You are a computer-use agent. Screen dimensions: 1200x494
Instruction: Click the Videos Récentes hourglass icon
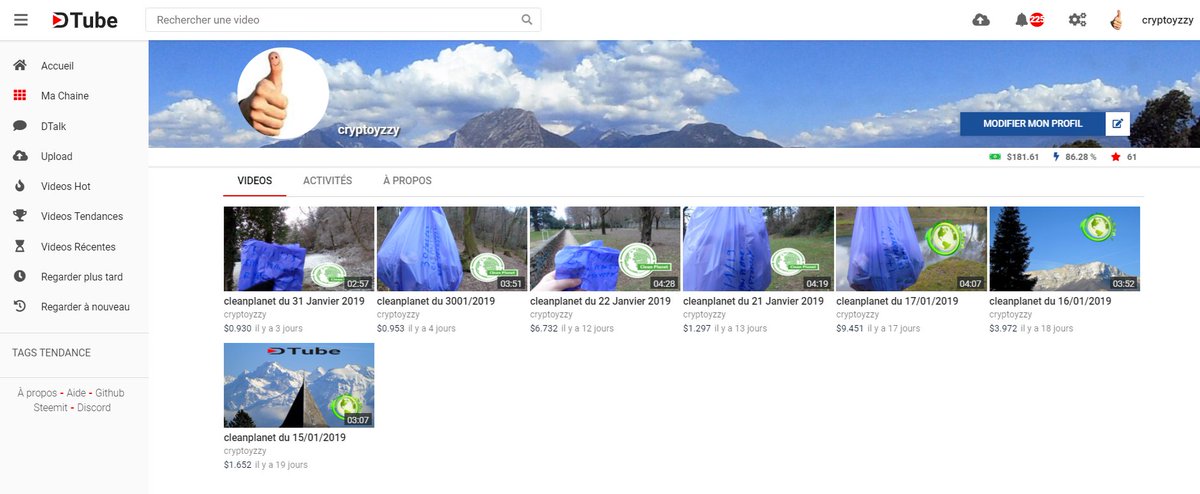click(20, 246)
